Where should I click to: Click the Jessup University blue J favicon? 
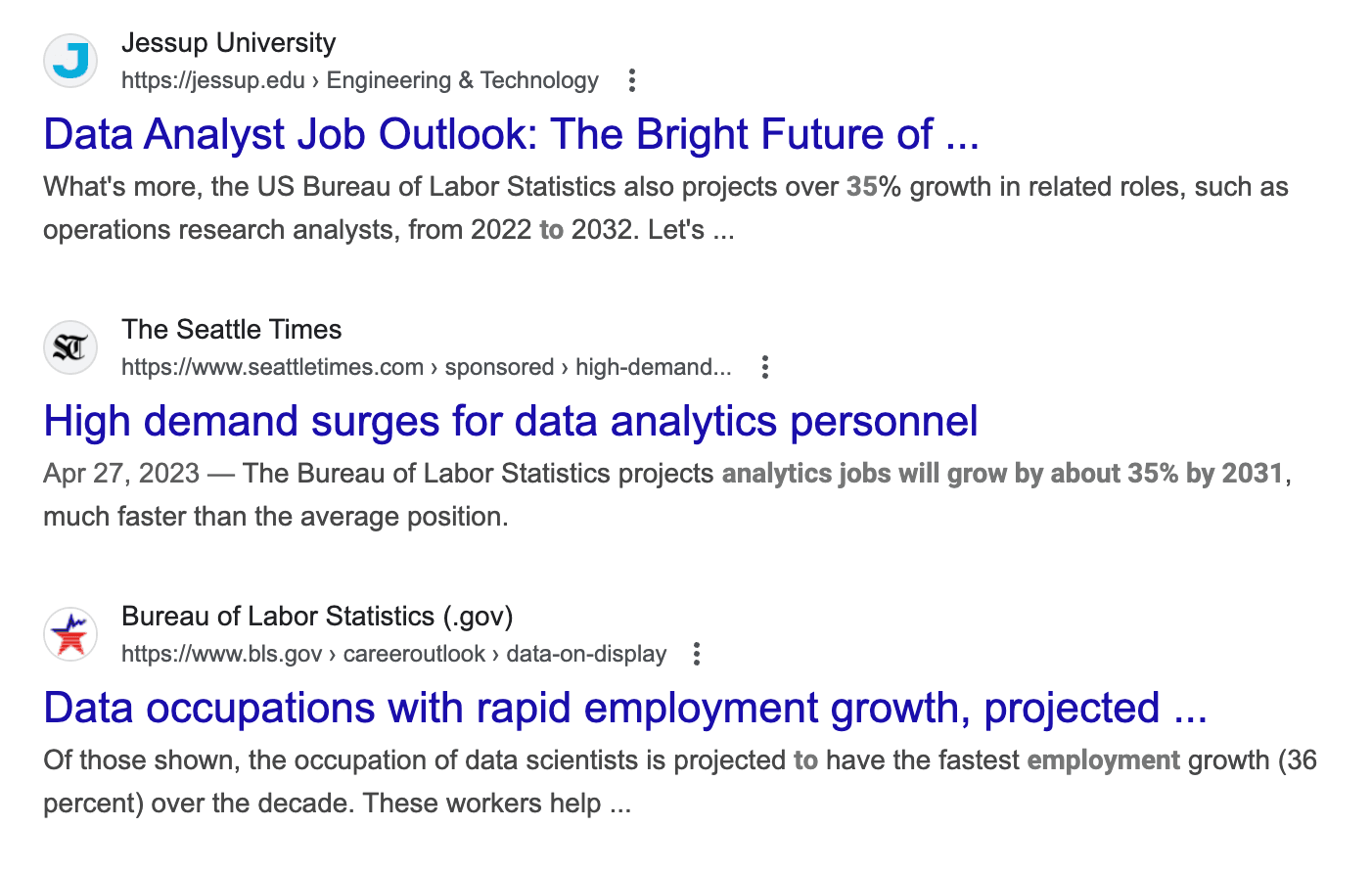pyautogui.click(x=70, y=61)
